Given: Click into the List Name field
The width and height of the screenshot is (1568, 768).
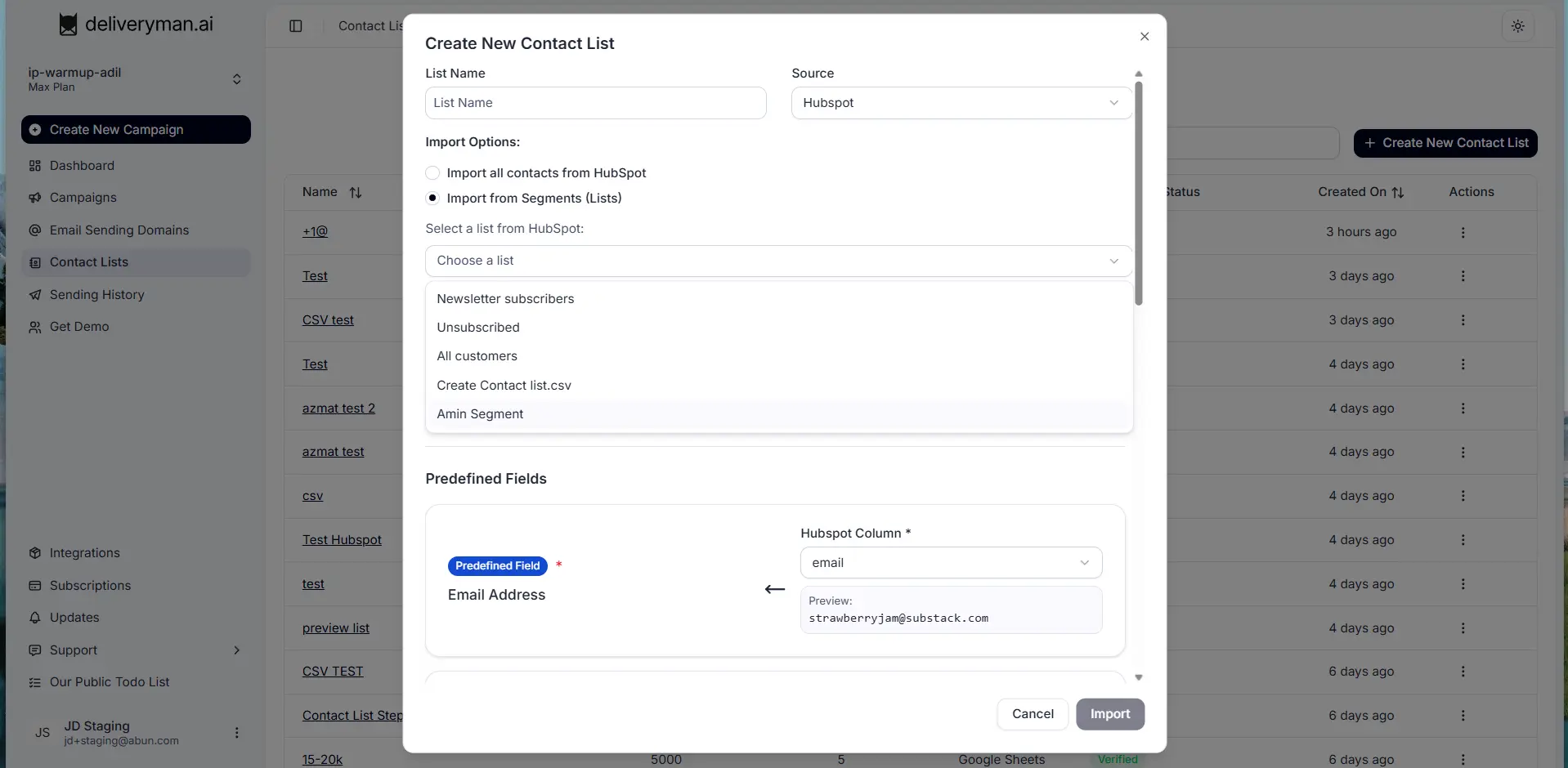Looking at the screenshot, I should pyautogui.click(x=595, y=103).
